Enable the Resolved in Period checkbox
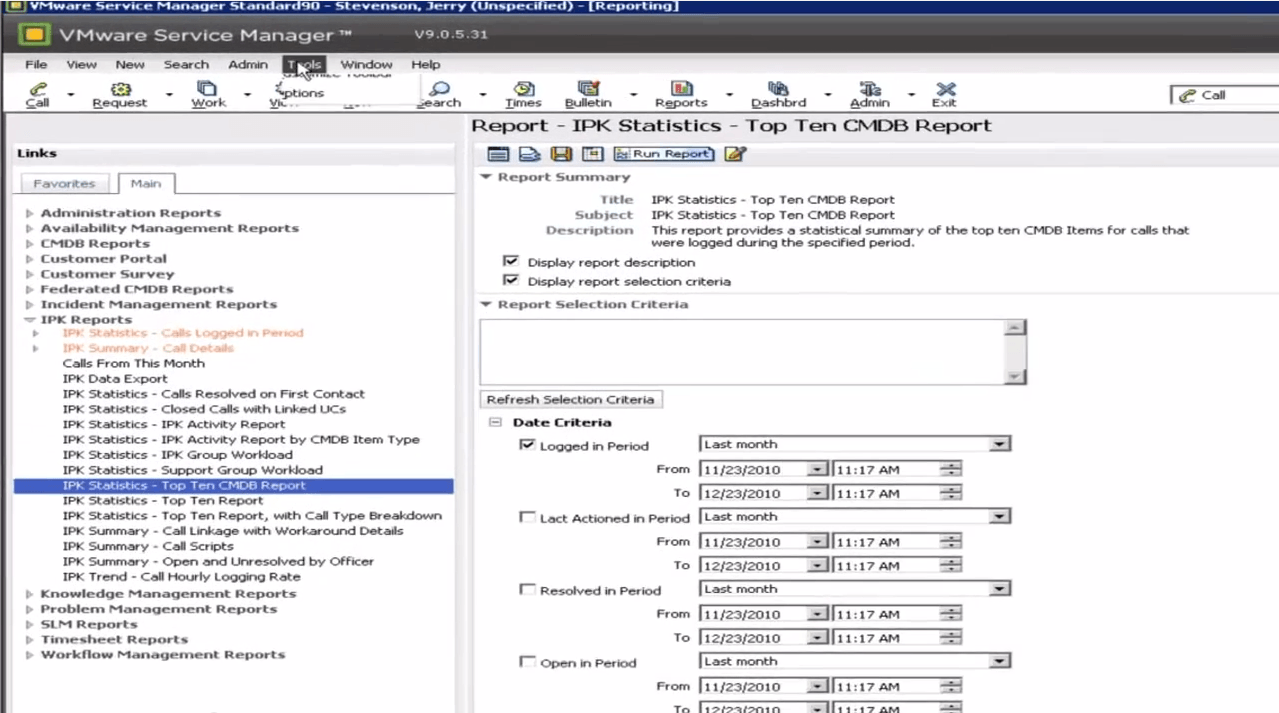 pyautogui.click(x=529, y=589)
